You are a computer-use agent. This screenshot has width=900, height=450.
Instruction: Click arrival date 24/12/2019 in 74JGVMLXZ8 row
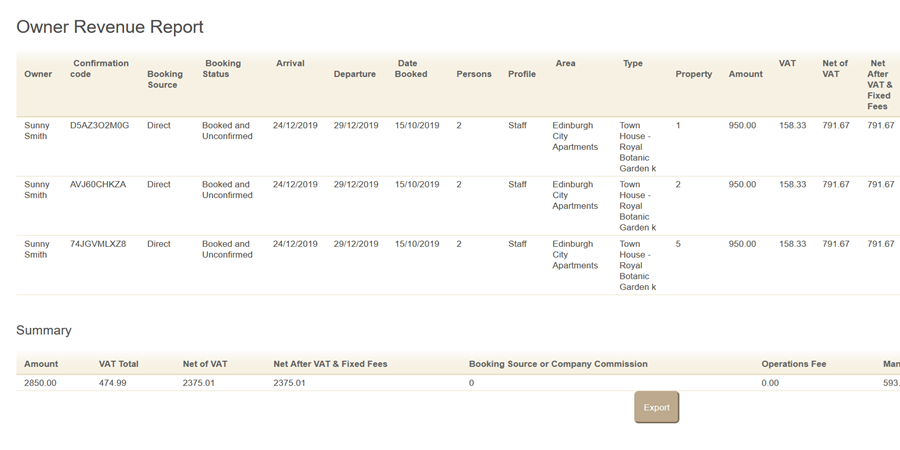click(x=295, y=244)
